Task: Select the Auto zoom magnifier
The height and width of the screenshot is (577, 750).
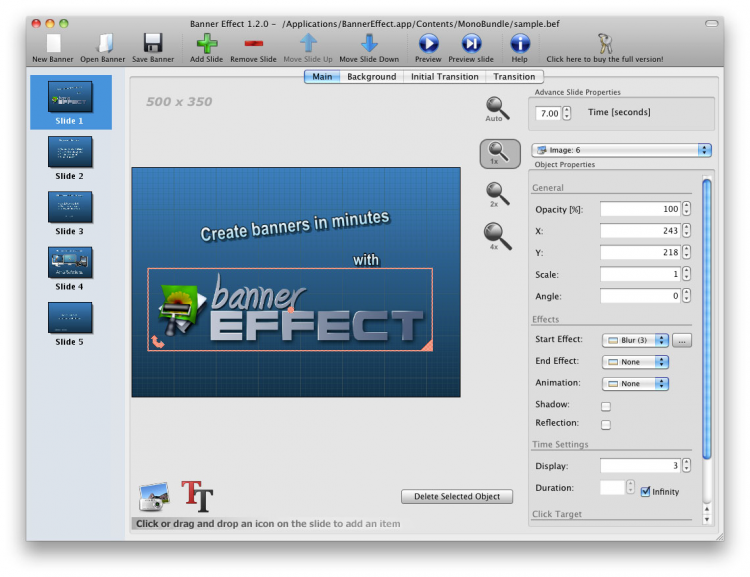Action: pyautogui.click(x=497, y=109)
